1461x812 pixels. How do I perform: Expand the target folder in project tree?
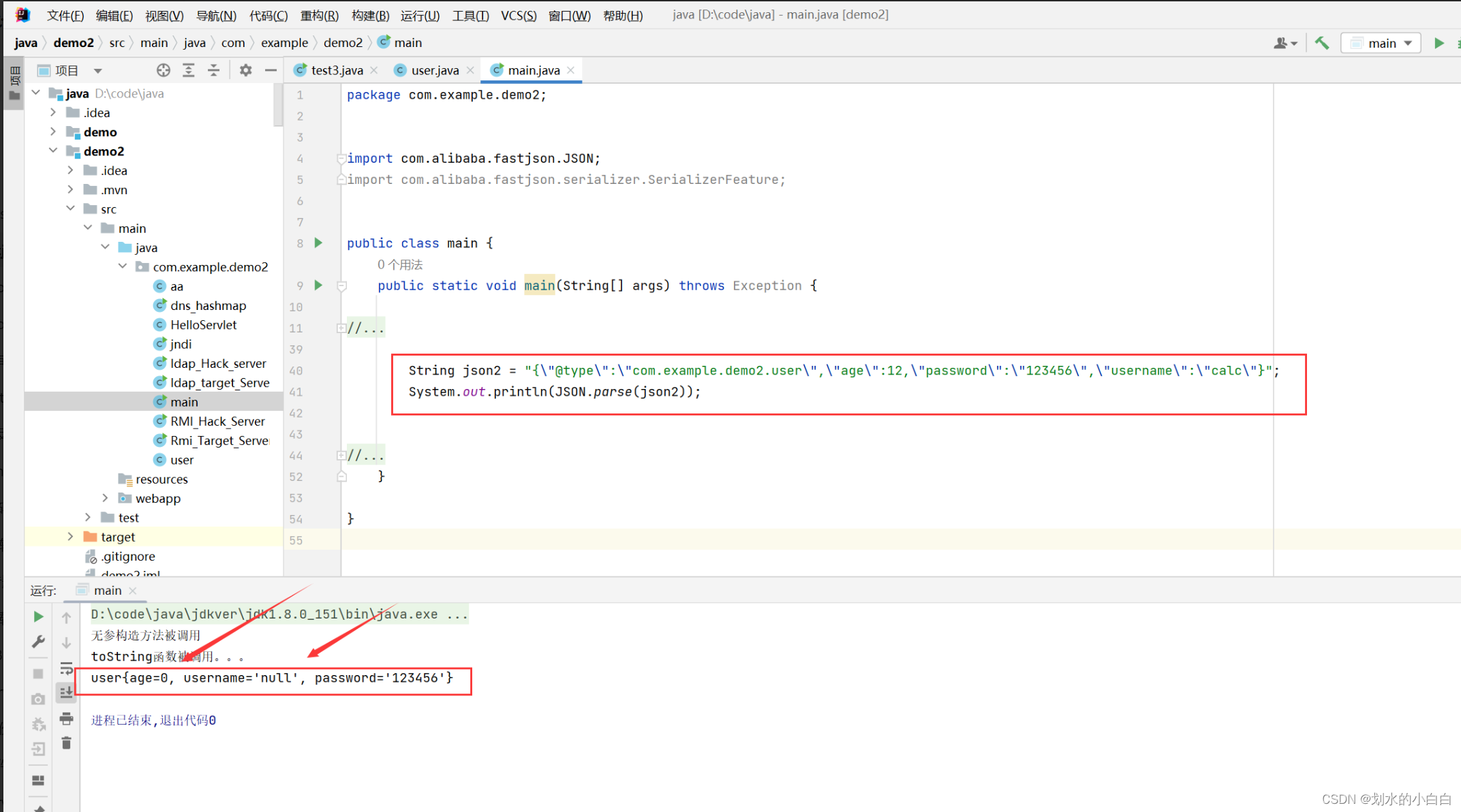coord(70,537)
